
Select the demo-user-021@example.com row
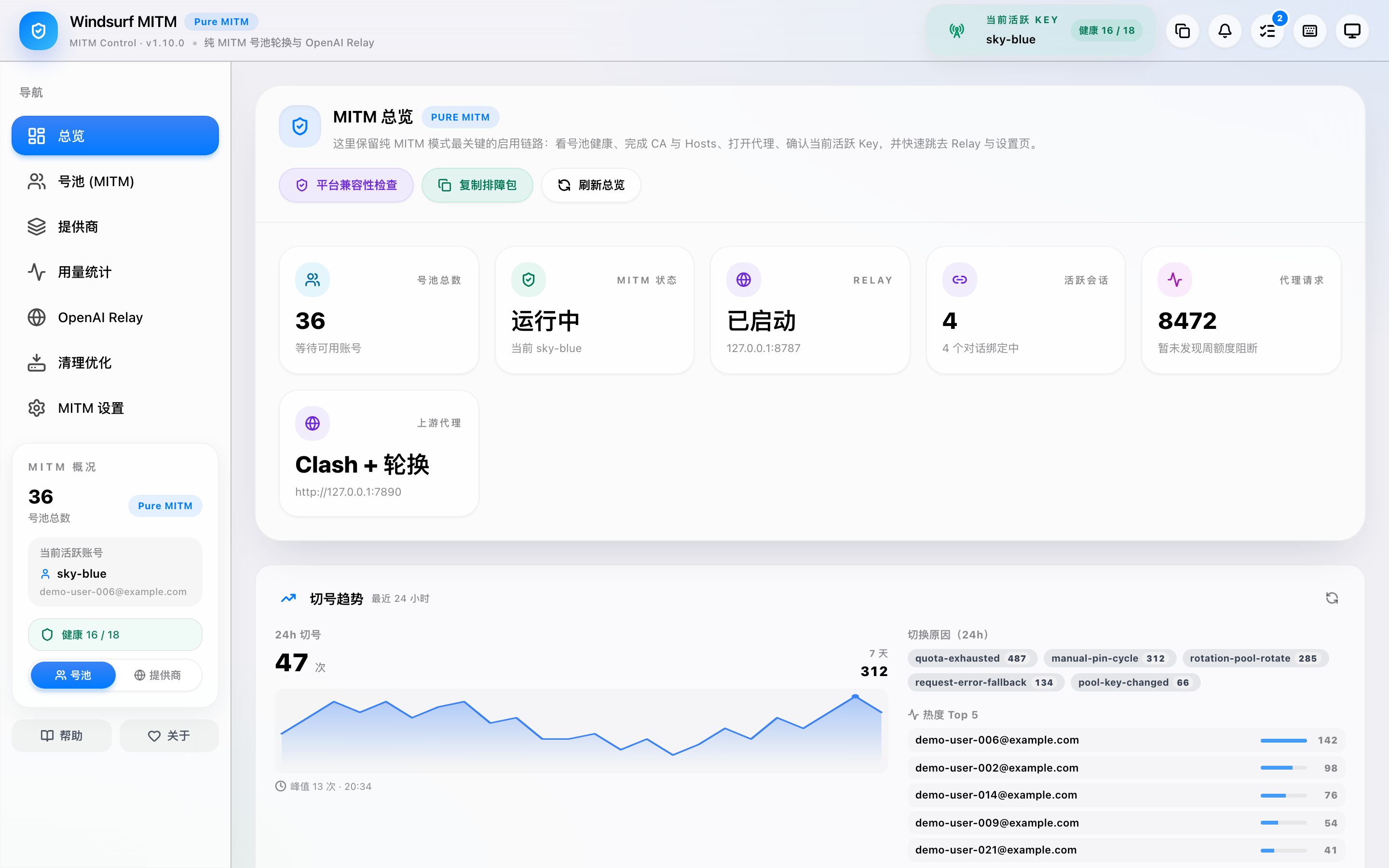(1126, 850)
